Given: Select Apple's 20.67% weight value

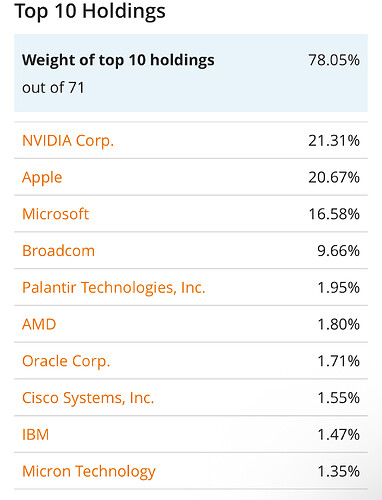Looking at the screenshot, I should [x=334, y=177].
